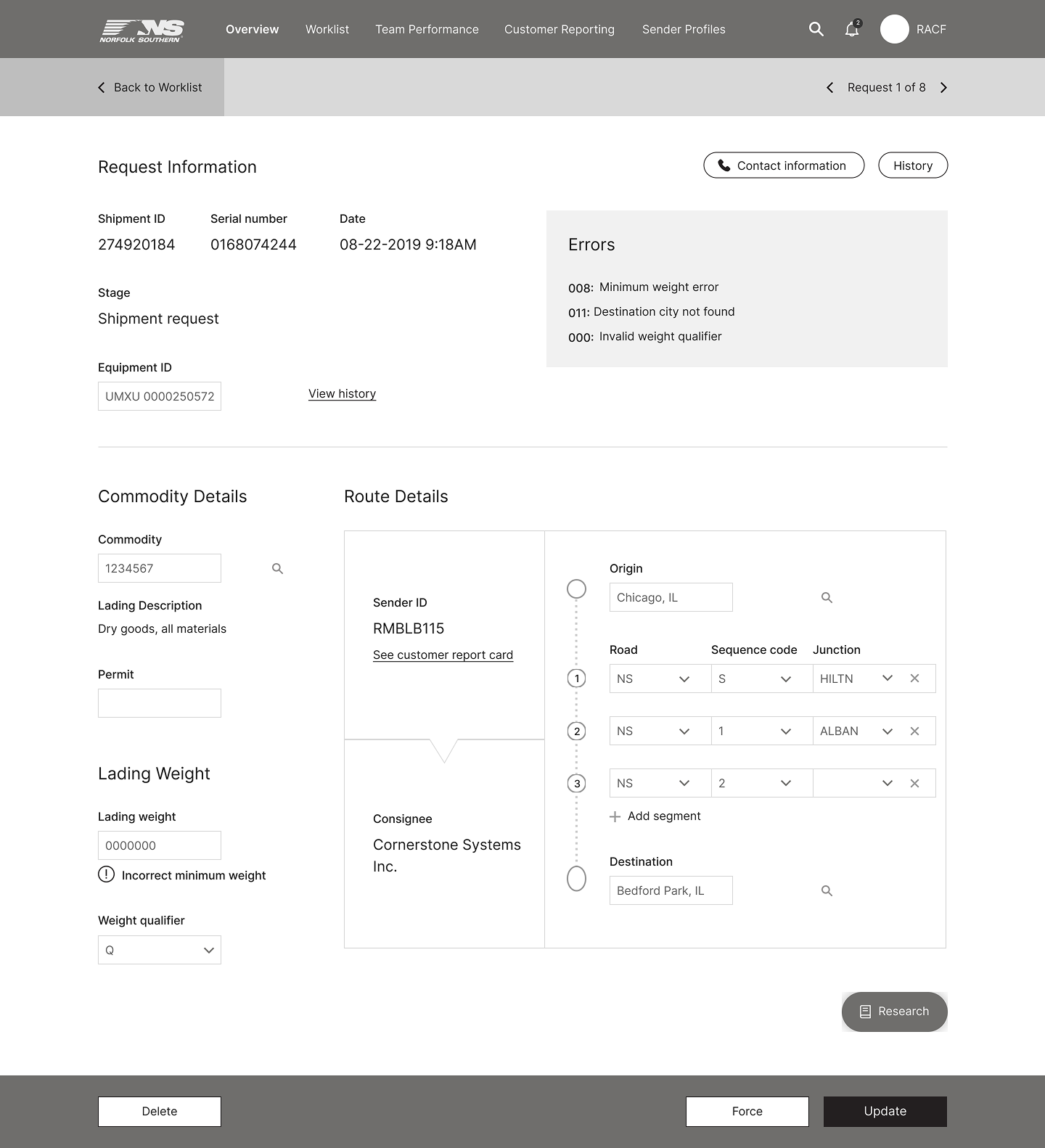
Task: Click the Norfolk Southern logo
Action: (142, 30)
